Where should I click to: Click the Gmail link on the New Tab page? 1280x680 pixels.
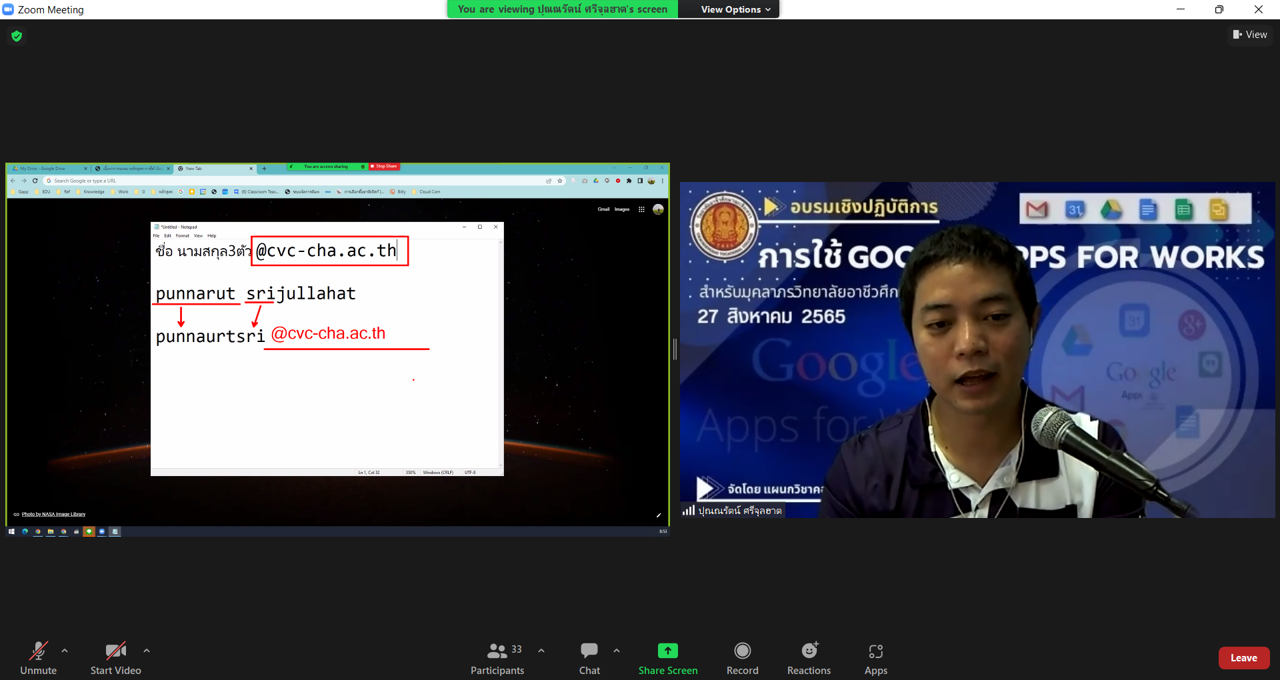pyautogui.click(x=604, y=210)
